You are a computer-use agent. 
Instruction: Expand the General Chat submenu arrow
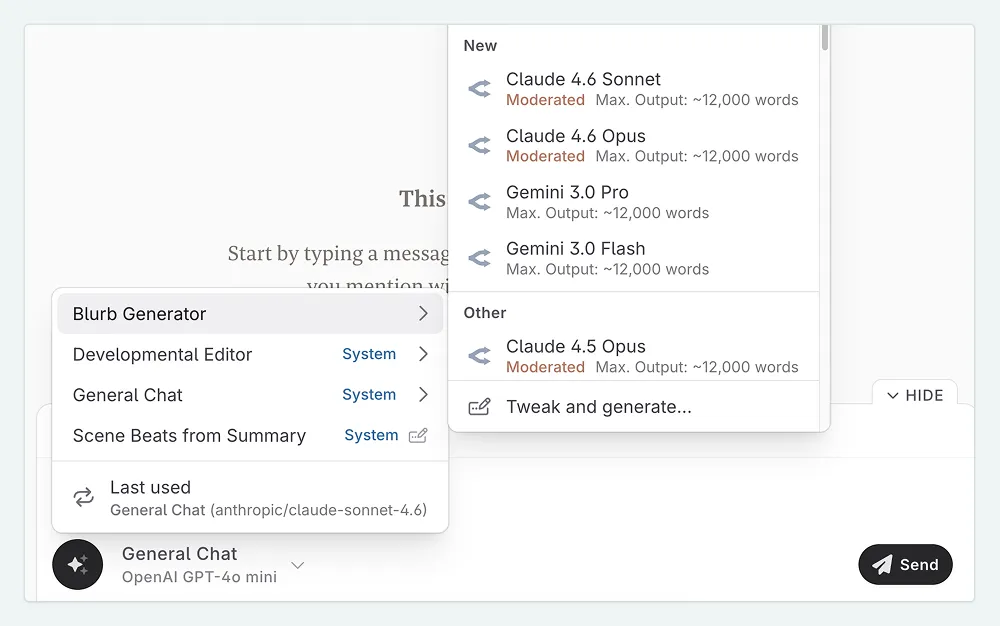click(423, 395)
